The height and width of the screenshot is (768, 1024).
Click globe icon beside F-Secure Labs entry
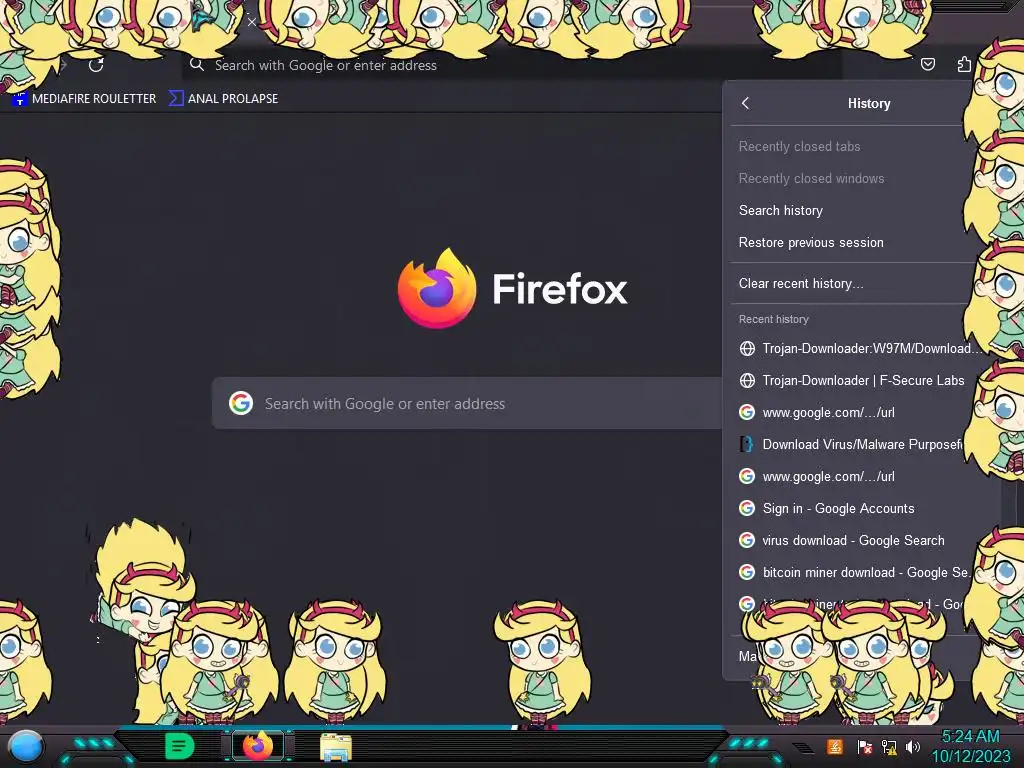pos(747,380)
